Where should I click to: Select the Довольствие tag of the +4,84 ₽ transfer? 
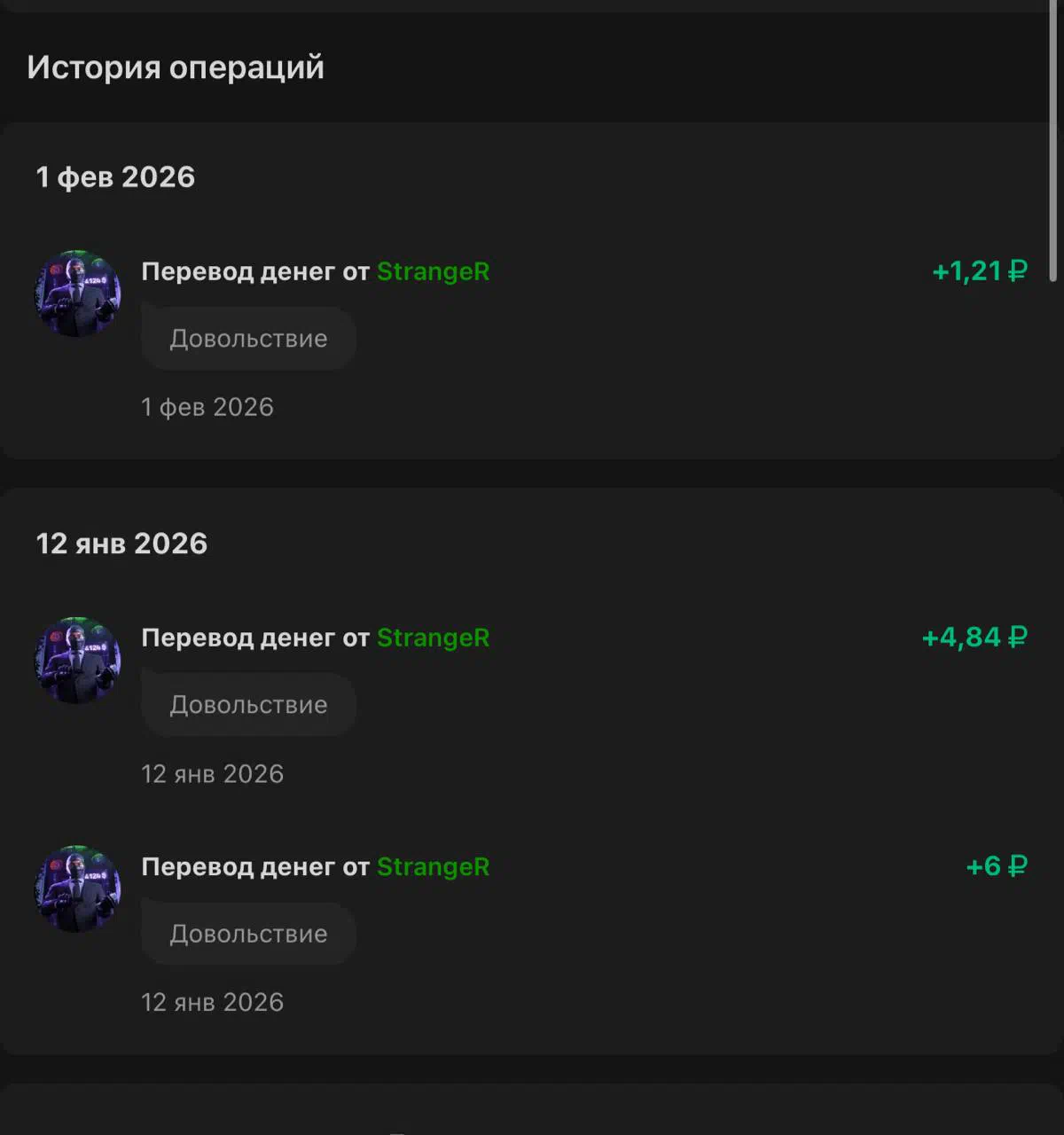(248, 705)
